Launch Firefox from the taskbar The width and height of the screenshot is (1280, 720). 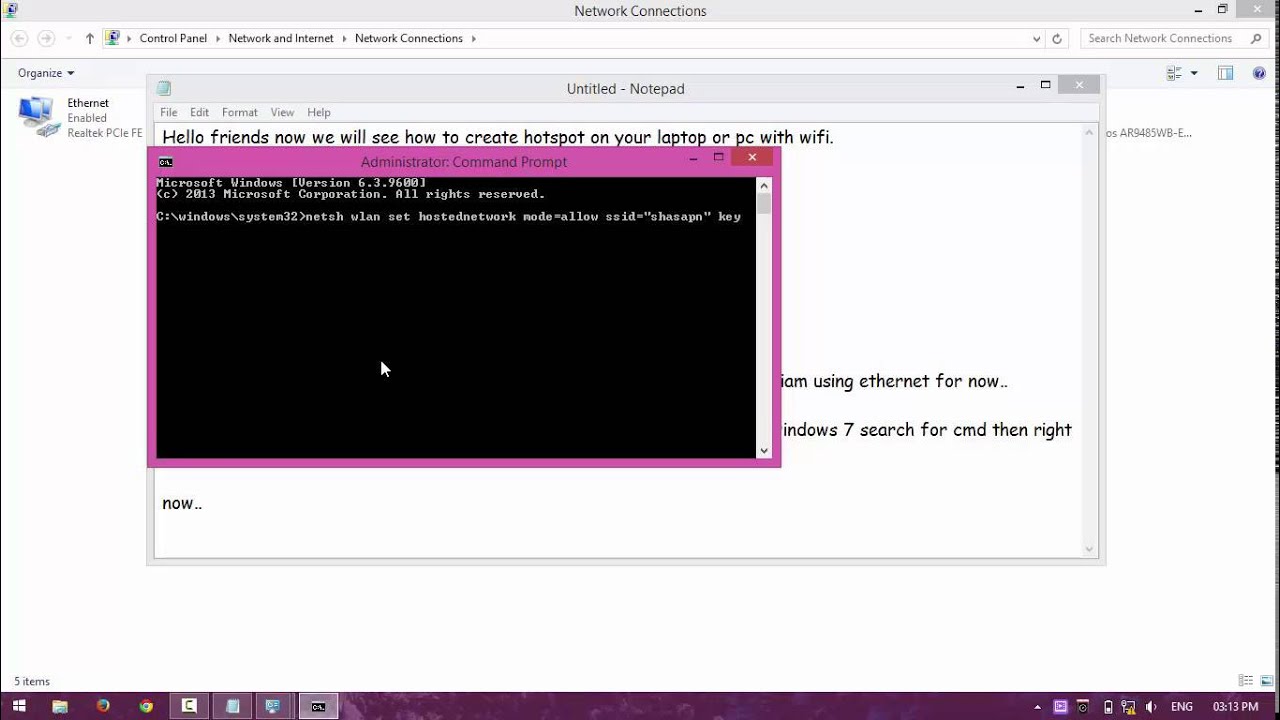pos(103,706)
